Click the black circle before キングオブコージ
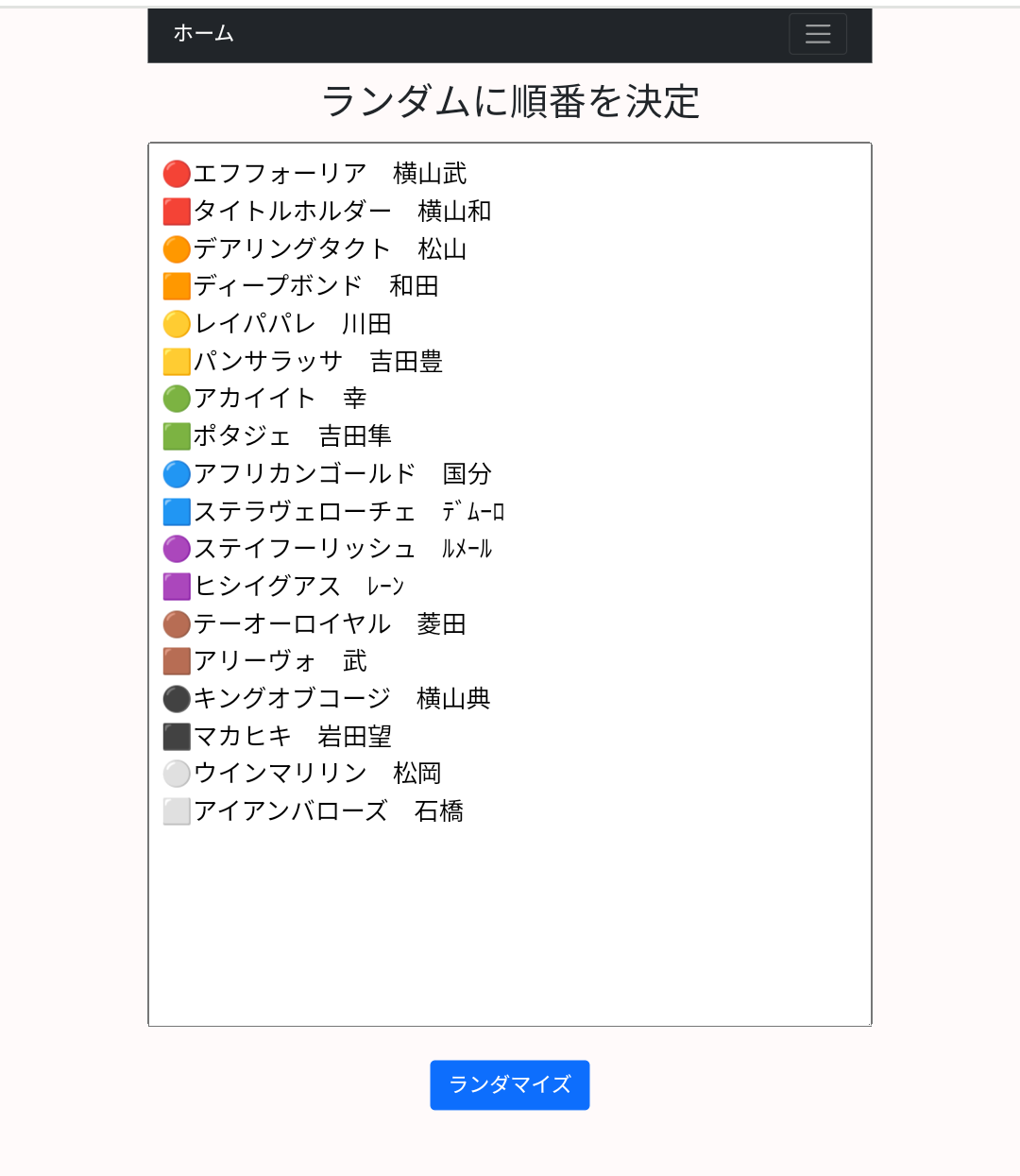Image resolution: width=1020 pixels, height=1176 pixels. [177, 699]
